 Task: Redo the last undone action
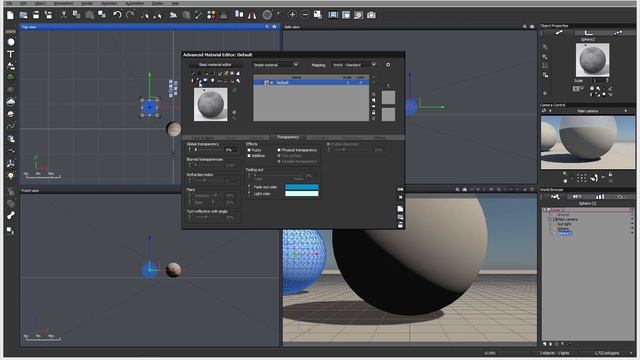point(130,15)
